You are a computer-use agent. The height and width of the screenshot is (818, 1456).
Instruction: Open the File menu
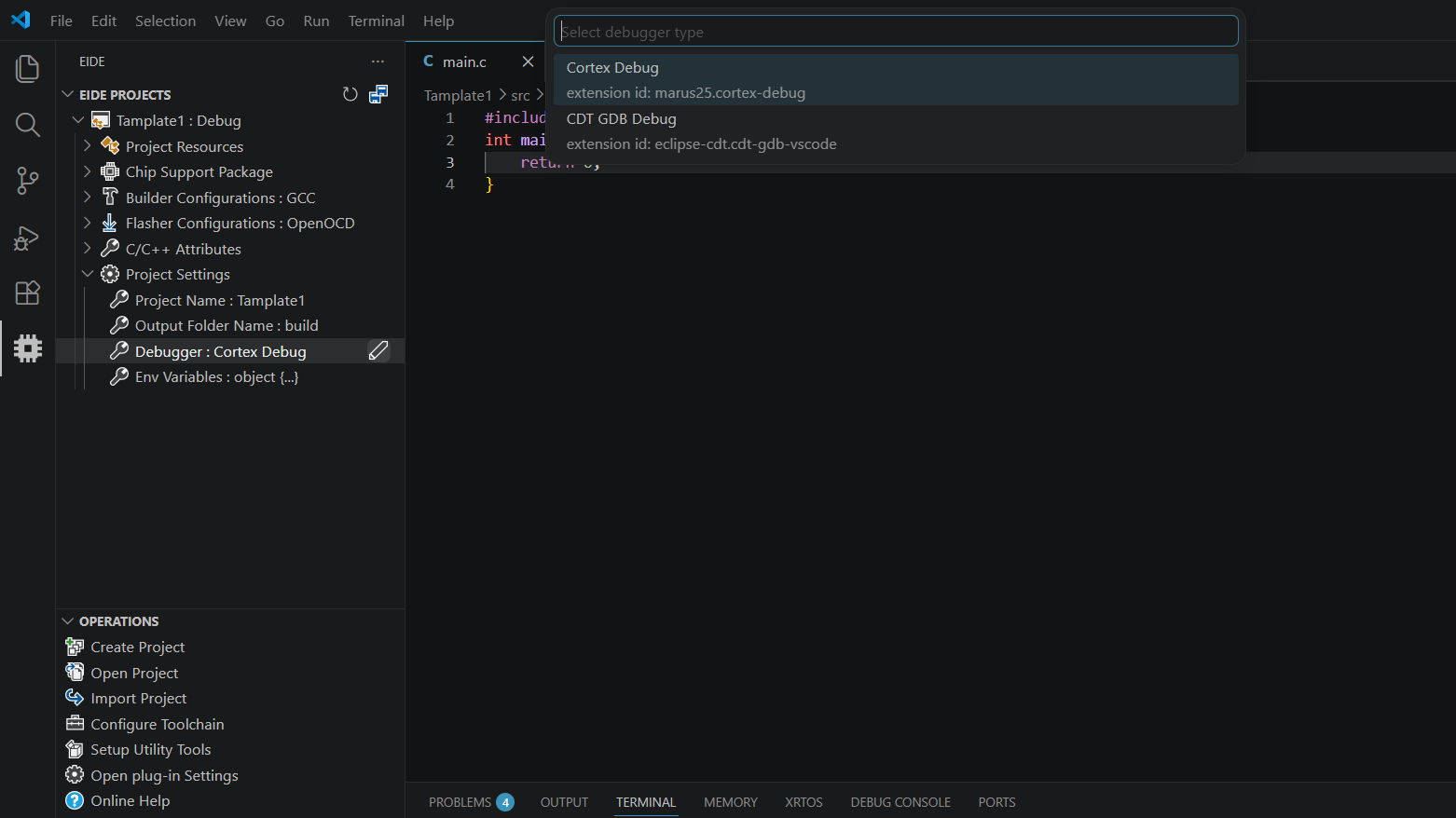click(62, 20)
